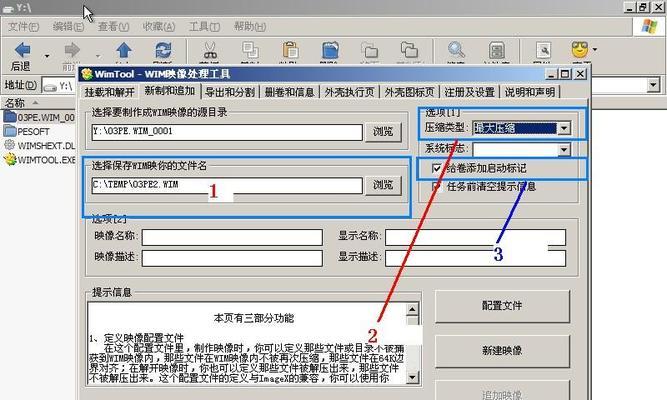Open 压缩类型 compression dropdown
The width and height of the screenshot is (667, 400).
[564, 128]
